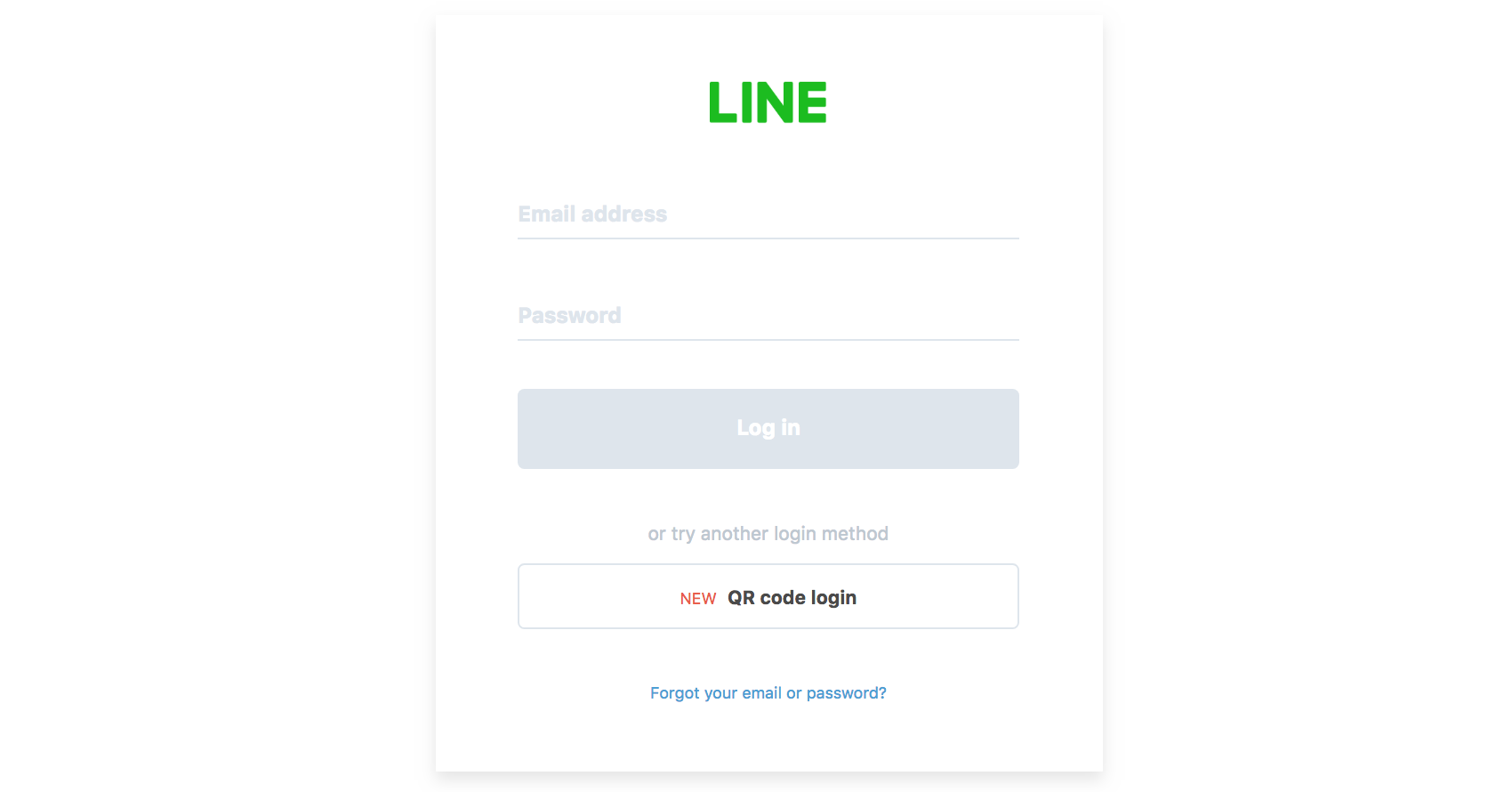Open Forgot your email or password link
Image resolution: width=1512 pixels, height=792 pixels.
click(768, 693)
